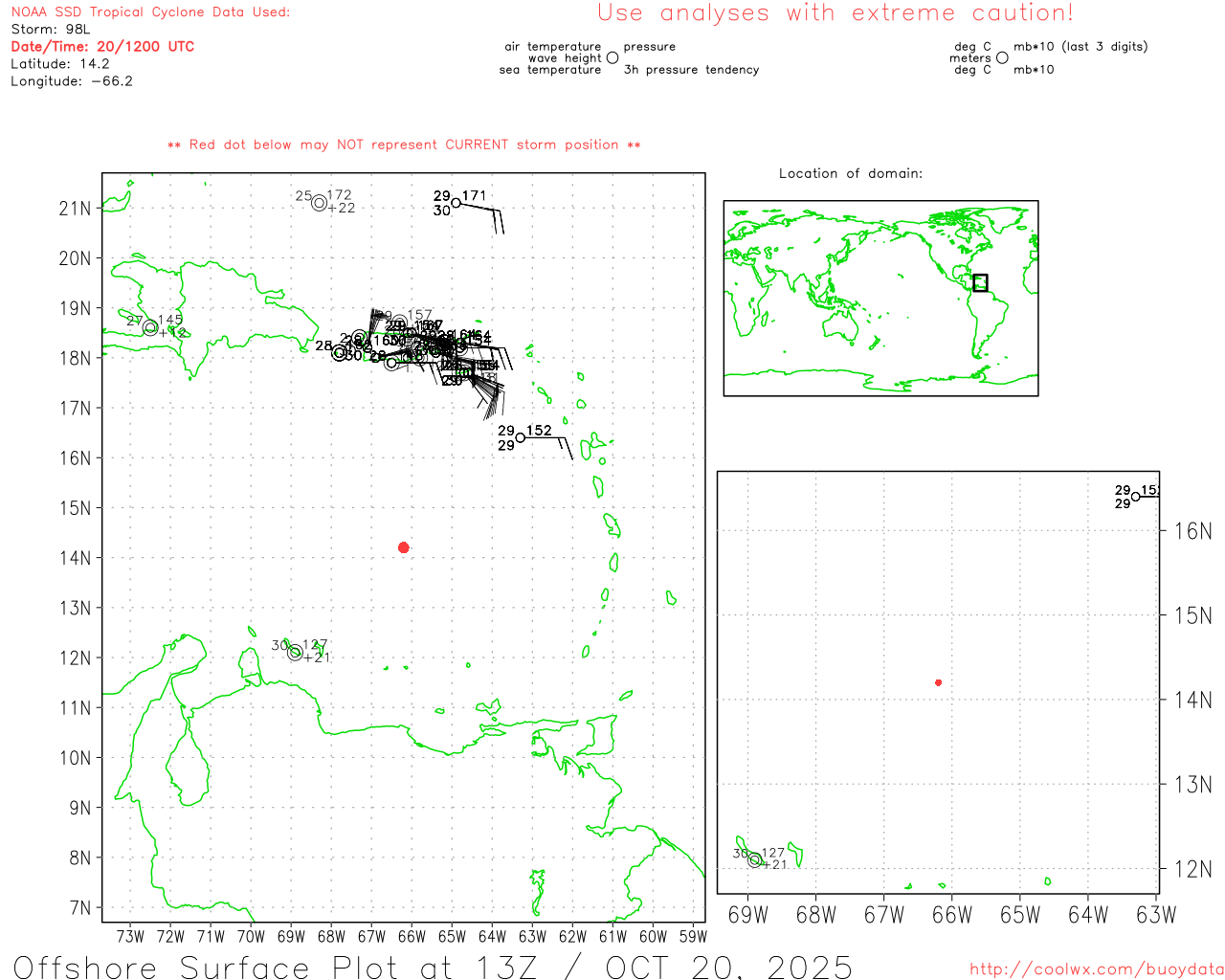Select station marker labeled 145 near Haiti
Screen dimensions: 1225x980
tap(150, 327)
